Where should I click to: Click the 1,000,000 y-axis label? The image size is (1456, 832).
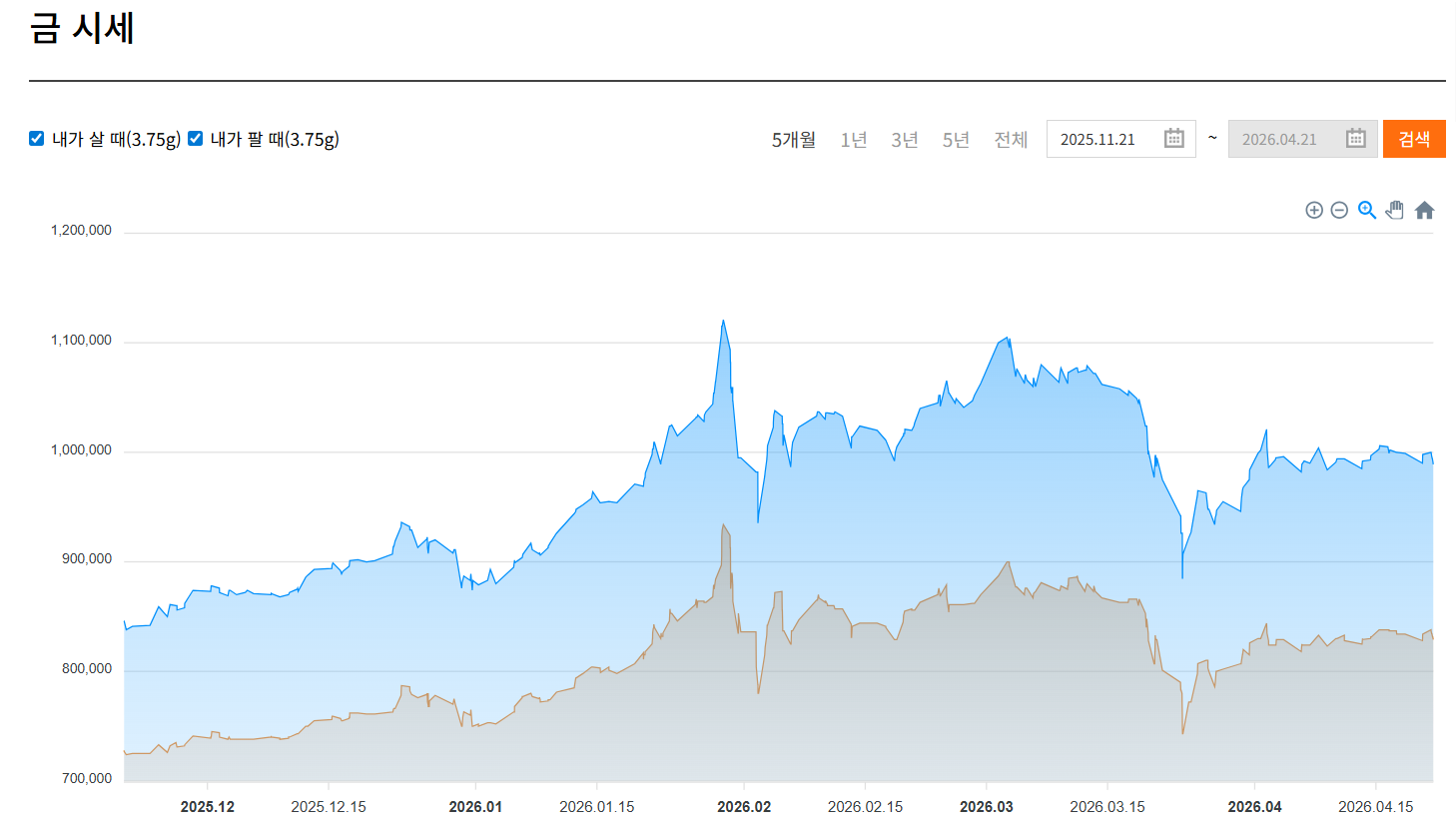point(81,450)
